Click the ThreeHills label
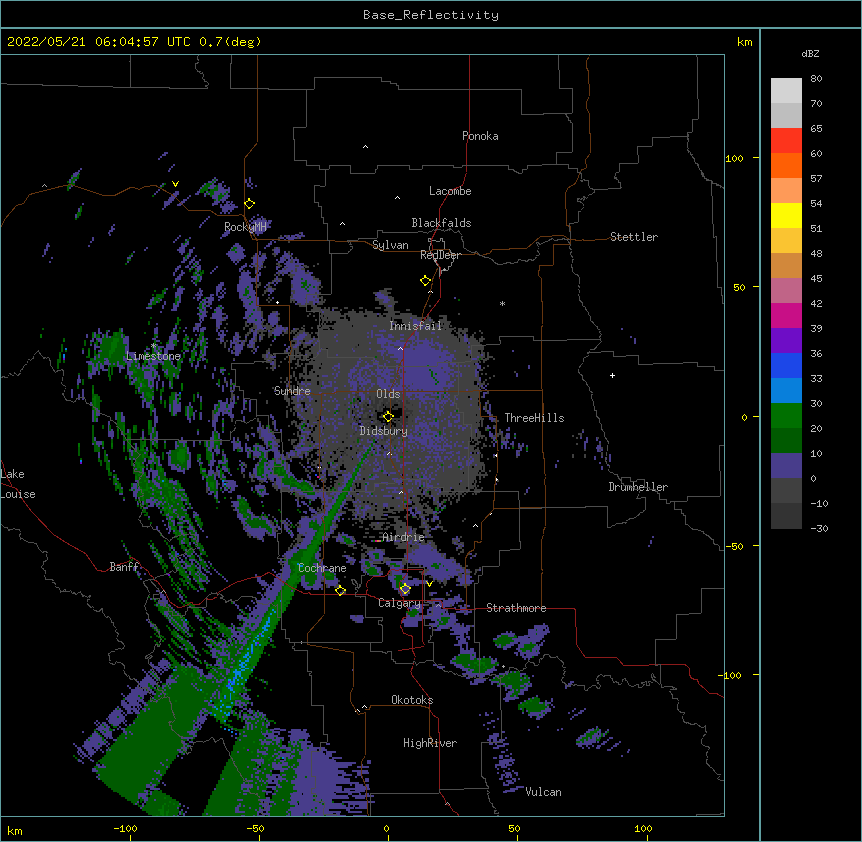Viewport: 862px width, 842px height. click(x=534, y=418)
